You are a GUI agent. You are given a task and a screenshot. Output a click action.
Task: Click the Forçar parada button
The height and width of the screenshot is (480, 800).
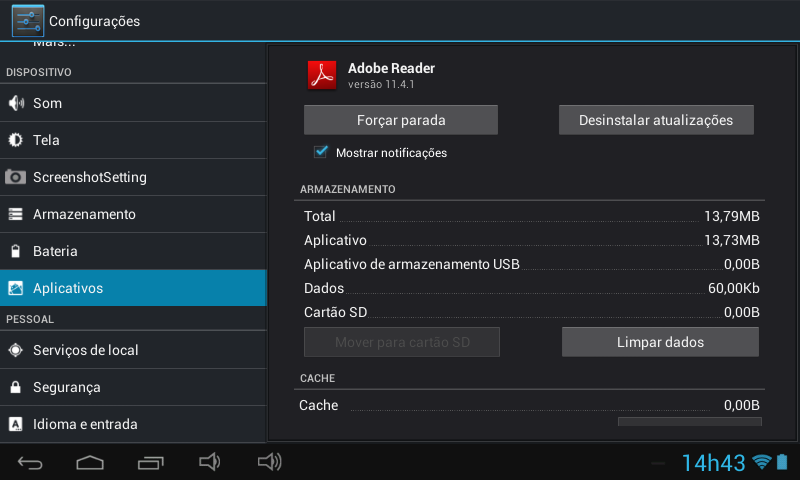tap(401, 120)
